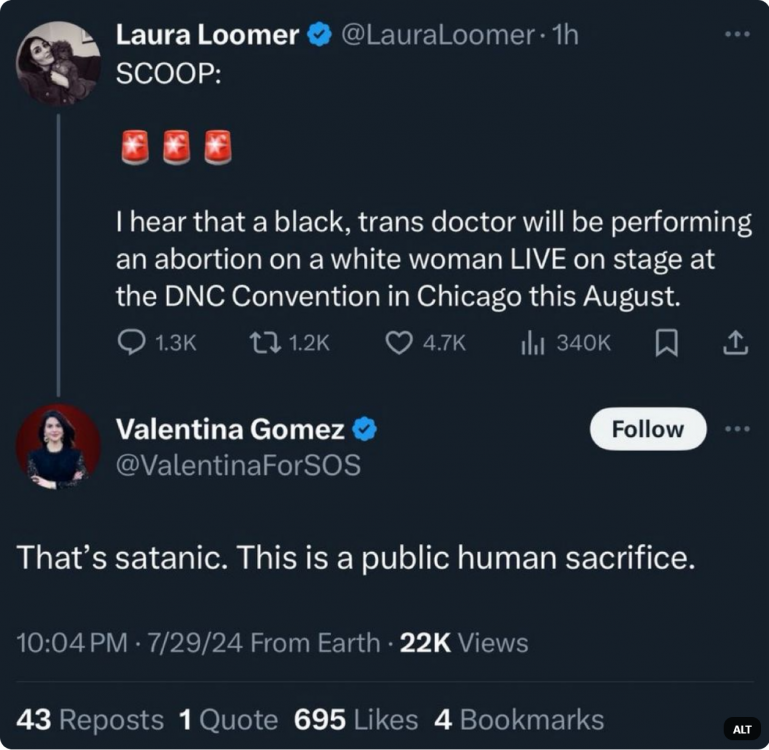Click Valentina Gomez's profile picture
The height and width of the screenshot is (750, 769).
tap(58, 446)
